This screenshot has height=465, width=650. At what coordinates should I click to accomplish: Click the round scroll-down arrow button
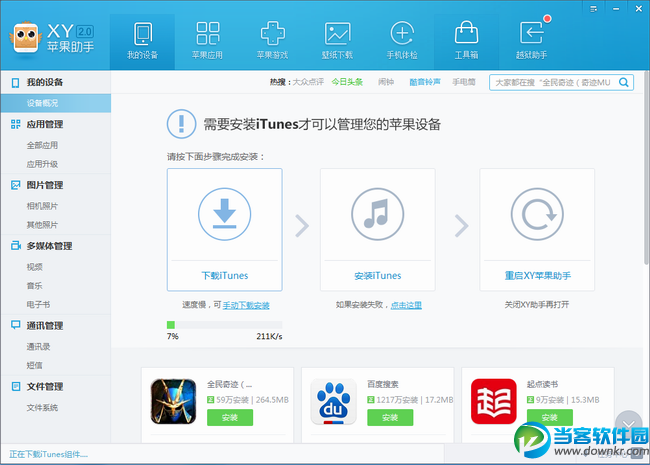[629, 424]
